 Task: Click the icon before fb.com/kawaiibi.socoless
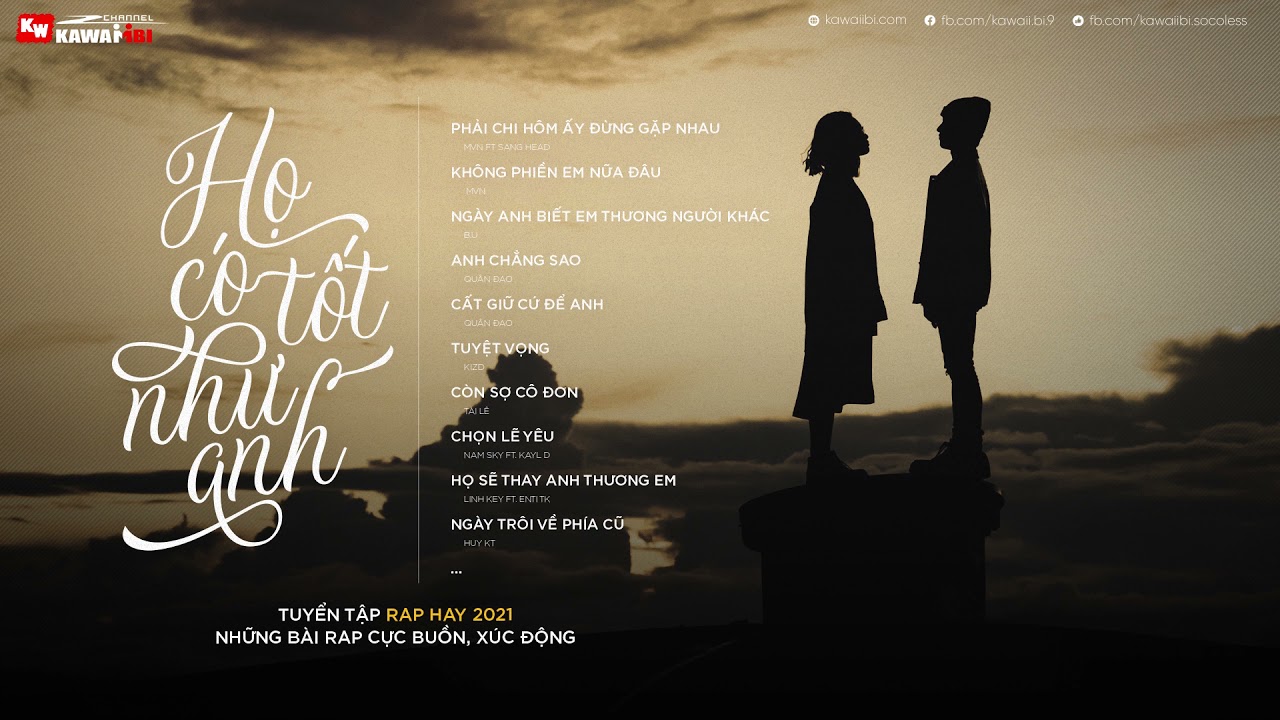click(x=1078, y=20)
